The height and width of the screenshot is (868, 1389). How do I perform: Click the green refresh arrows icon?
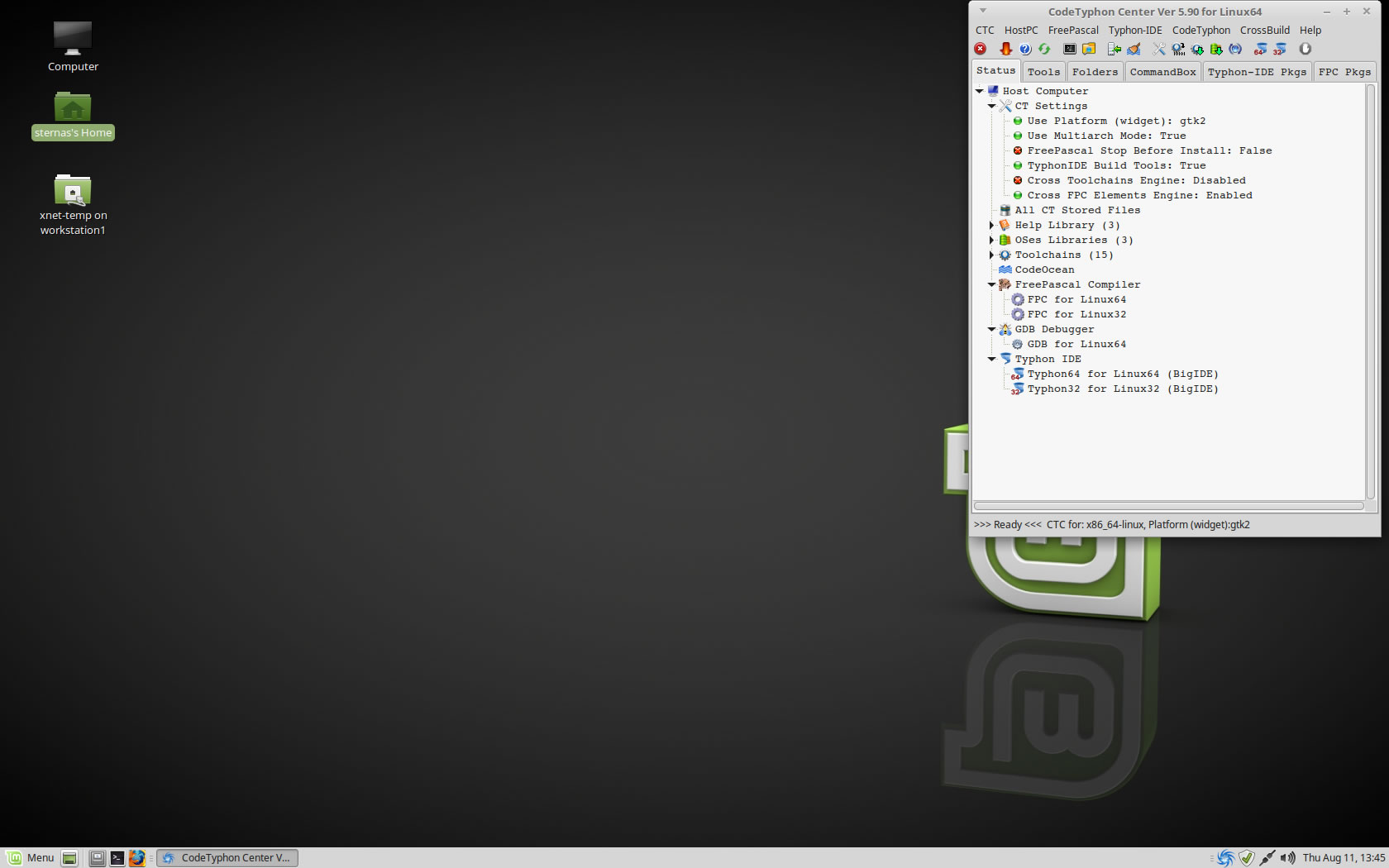[1044, 49]
